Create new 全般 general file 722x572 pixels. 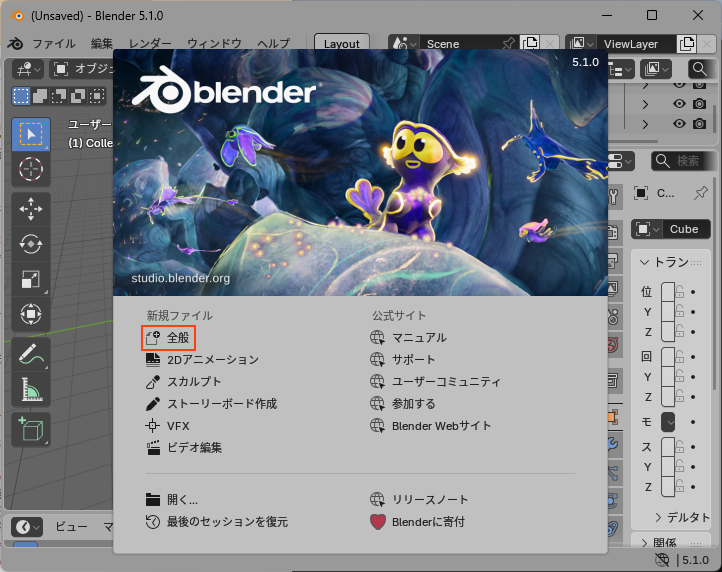168,338
